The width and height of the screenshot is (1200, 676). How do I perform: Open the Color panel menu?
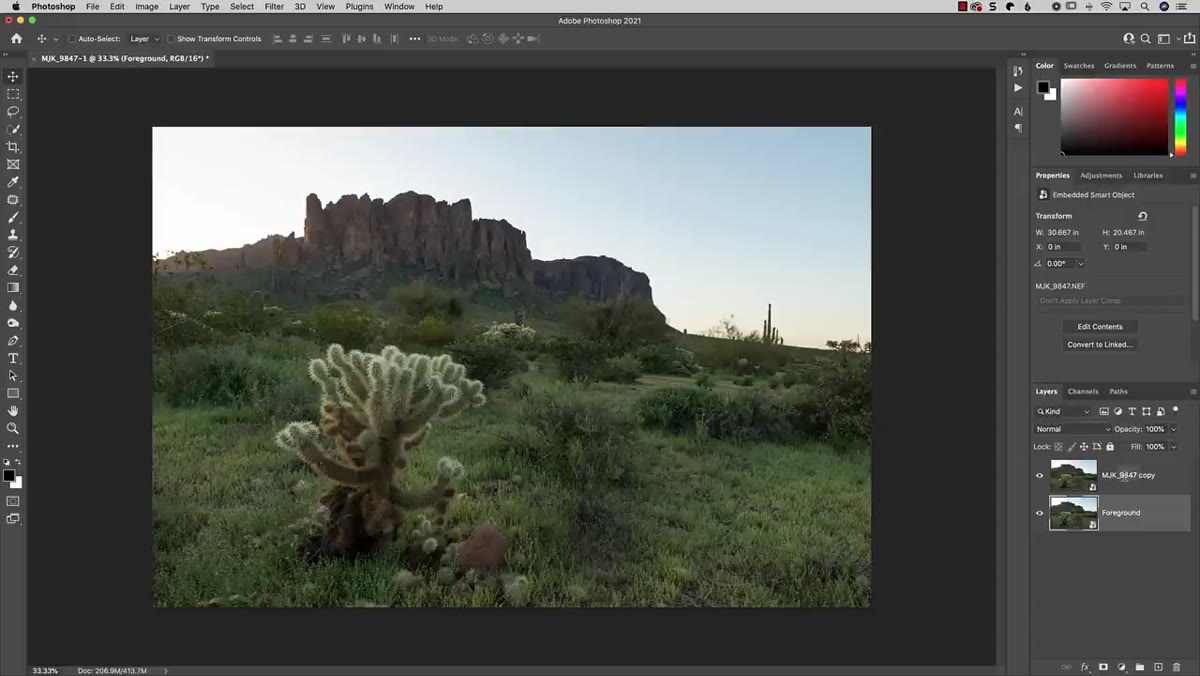[1193, 65]
